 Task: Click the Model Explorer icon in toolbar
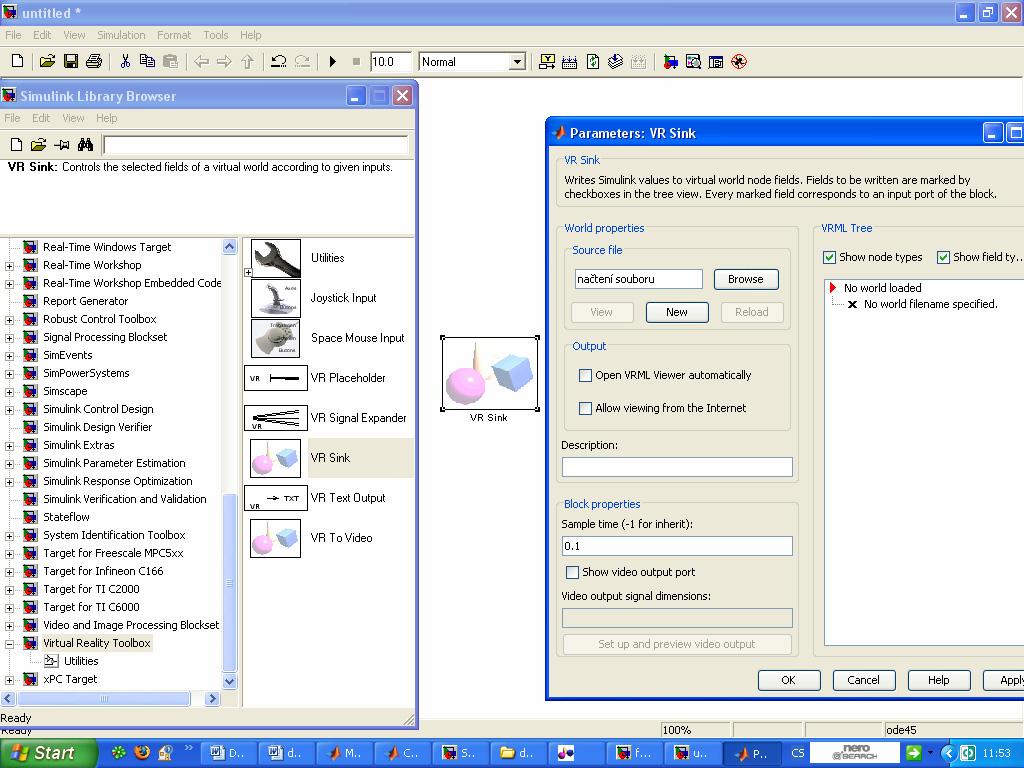click(694, 62)
